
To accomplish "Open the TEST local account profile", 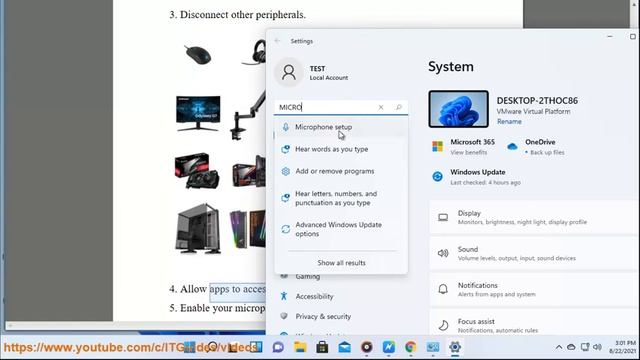I will [312, 73].
